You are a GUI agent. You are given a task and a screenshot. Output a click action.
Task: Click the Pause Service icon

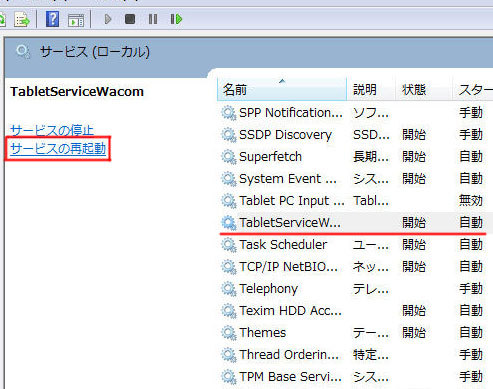pyautogui.click(x=153, y=19)
